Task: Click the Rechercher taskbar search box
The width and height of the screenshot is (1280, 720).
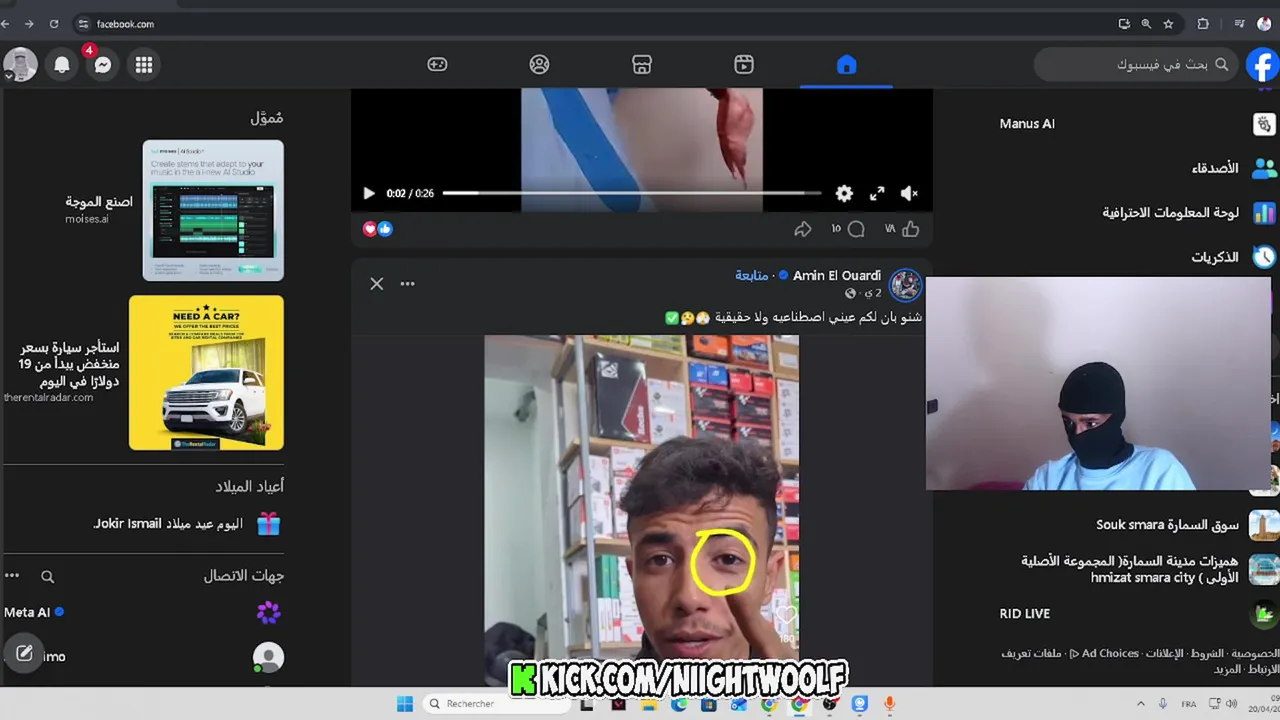Action: pyautogui.click(x=496, y=704)
